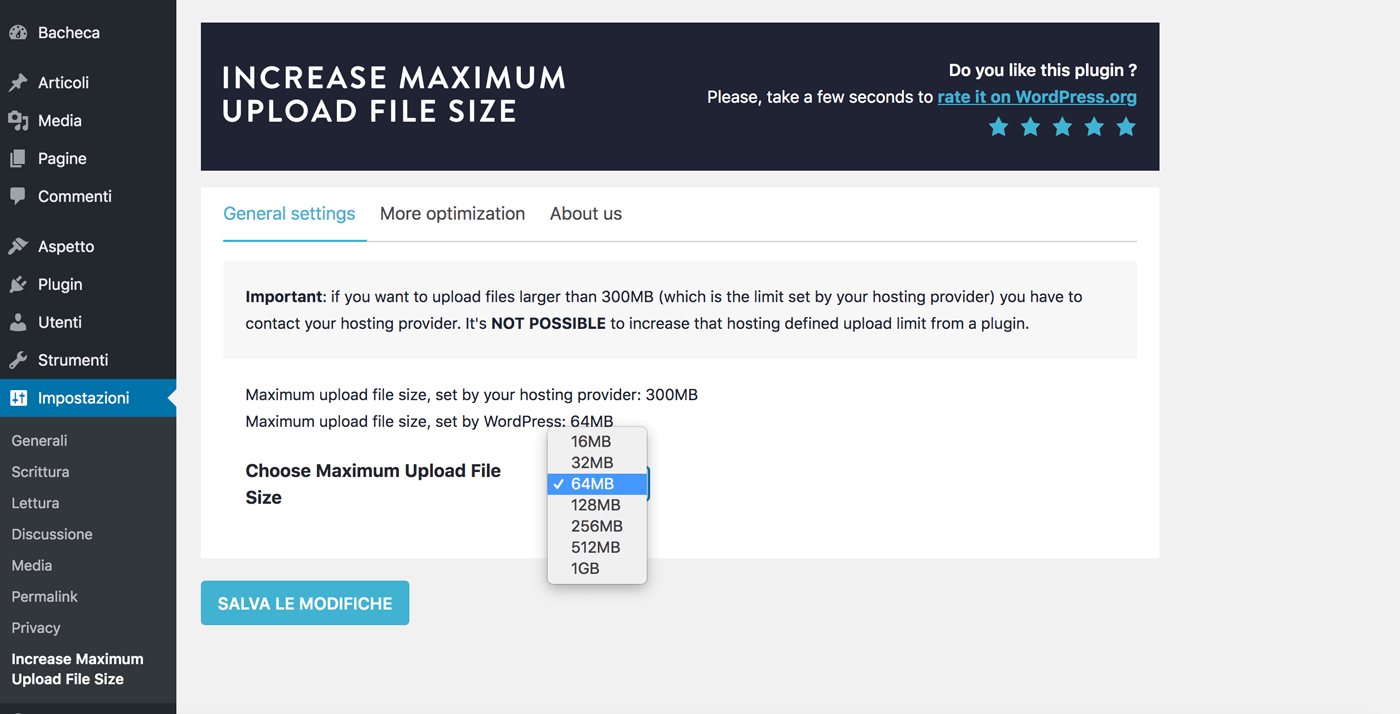Click the second rating star
Screen dimensions: 1400x714
point(1030,127)
